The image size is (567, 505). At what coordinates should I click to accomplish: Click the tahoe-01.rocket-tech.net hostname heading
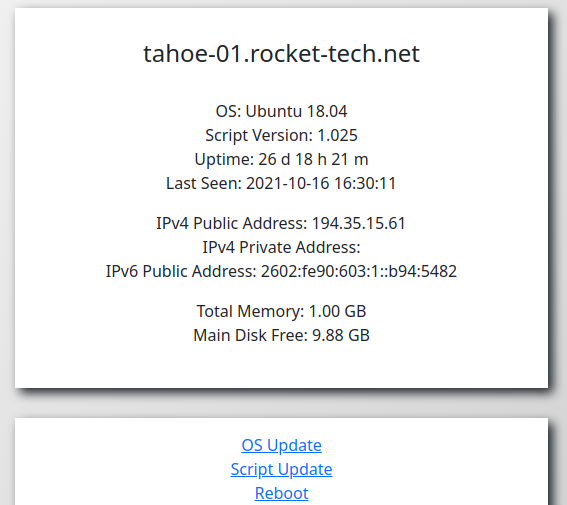pos(281,54)
